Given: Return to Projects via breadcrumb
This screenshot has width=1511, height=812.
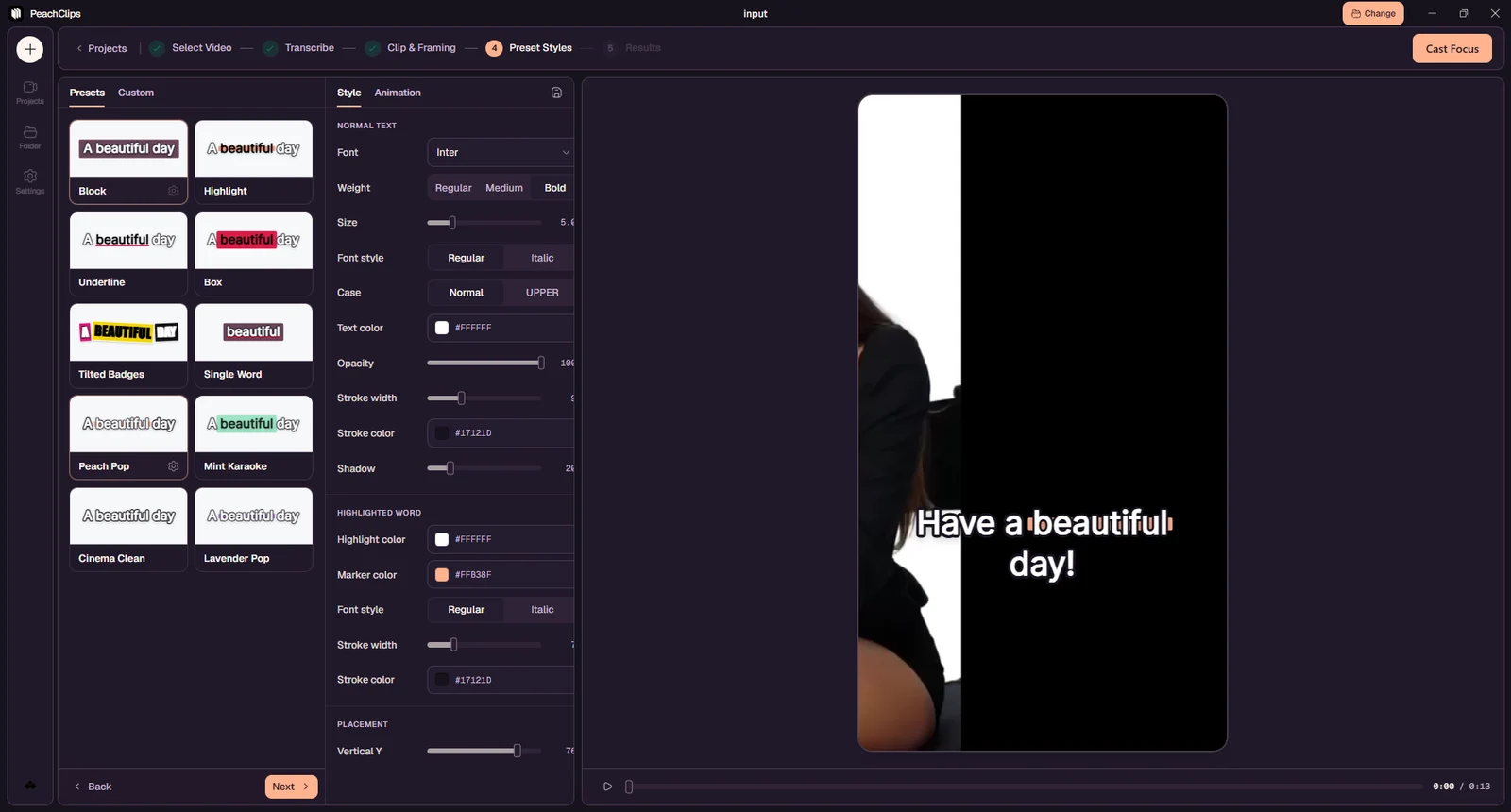Looking at the screenshot, I should tap(101, 48).
